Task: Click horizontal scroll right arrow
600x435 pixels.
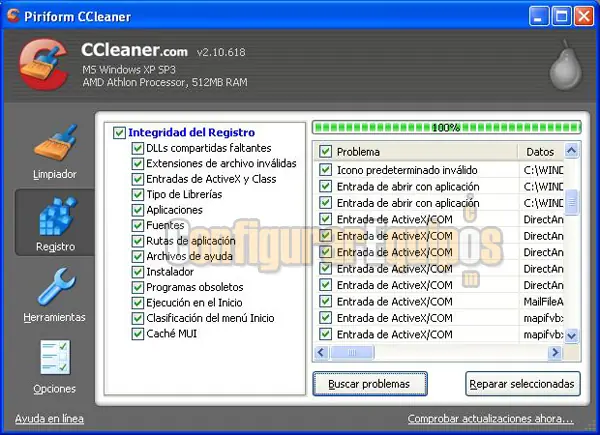Action: point(554,352)
